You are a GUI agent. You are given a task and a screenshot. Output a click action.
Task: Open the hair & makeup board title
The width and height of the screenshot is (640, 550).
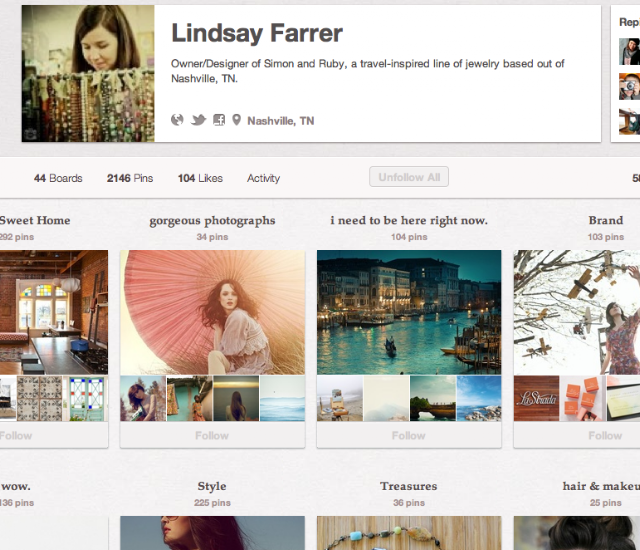(601, 486)
